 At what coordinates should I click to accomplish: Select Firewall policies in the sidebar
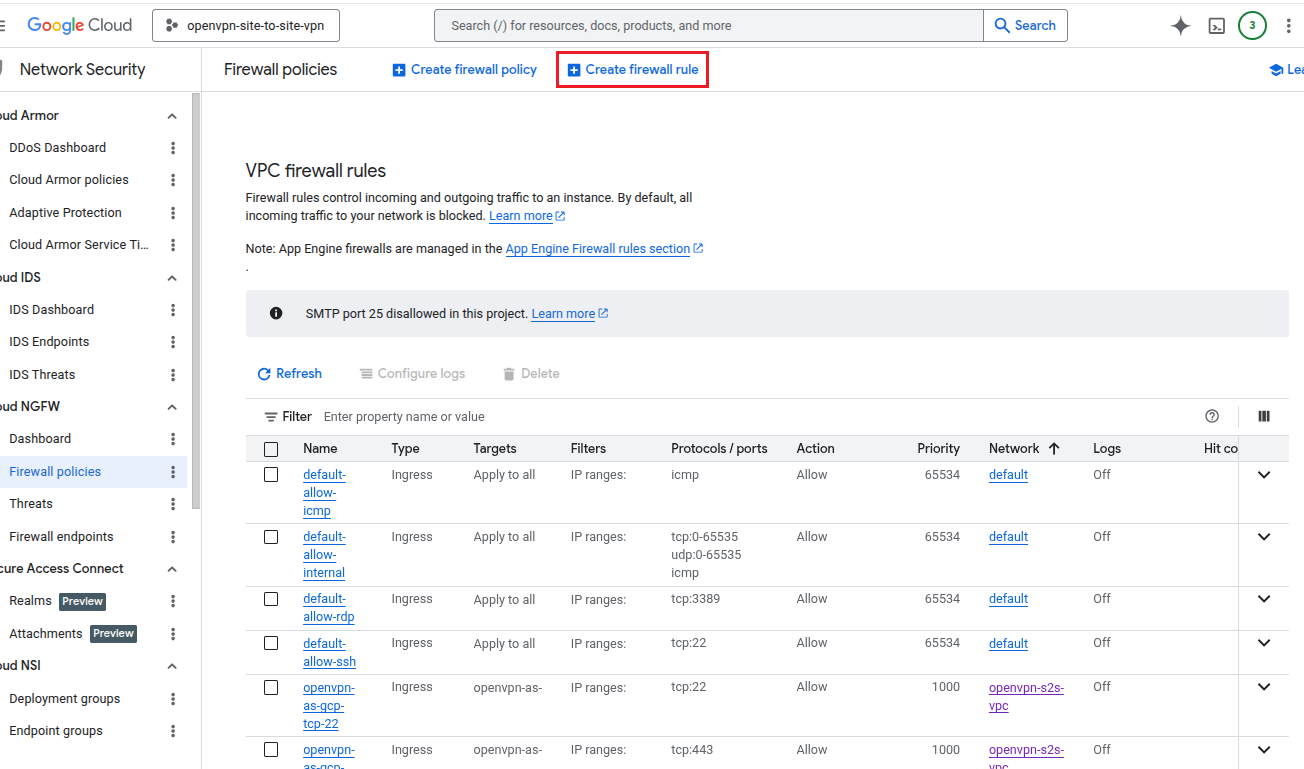pyautogui.click(x=55, y=472)
